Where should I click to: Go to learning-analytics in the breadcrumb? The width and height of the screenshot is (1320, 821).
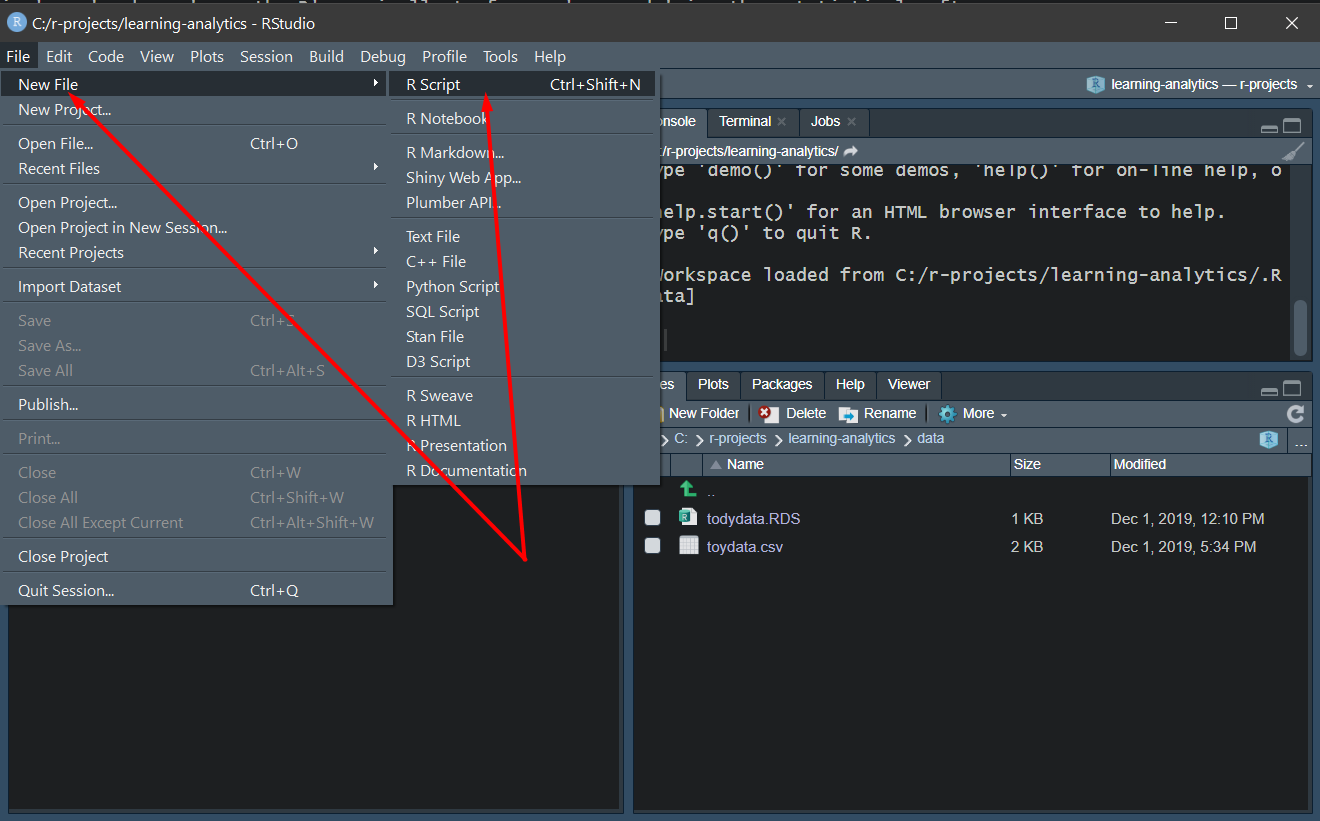click(x=842, y=439)
